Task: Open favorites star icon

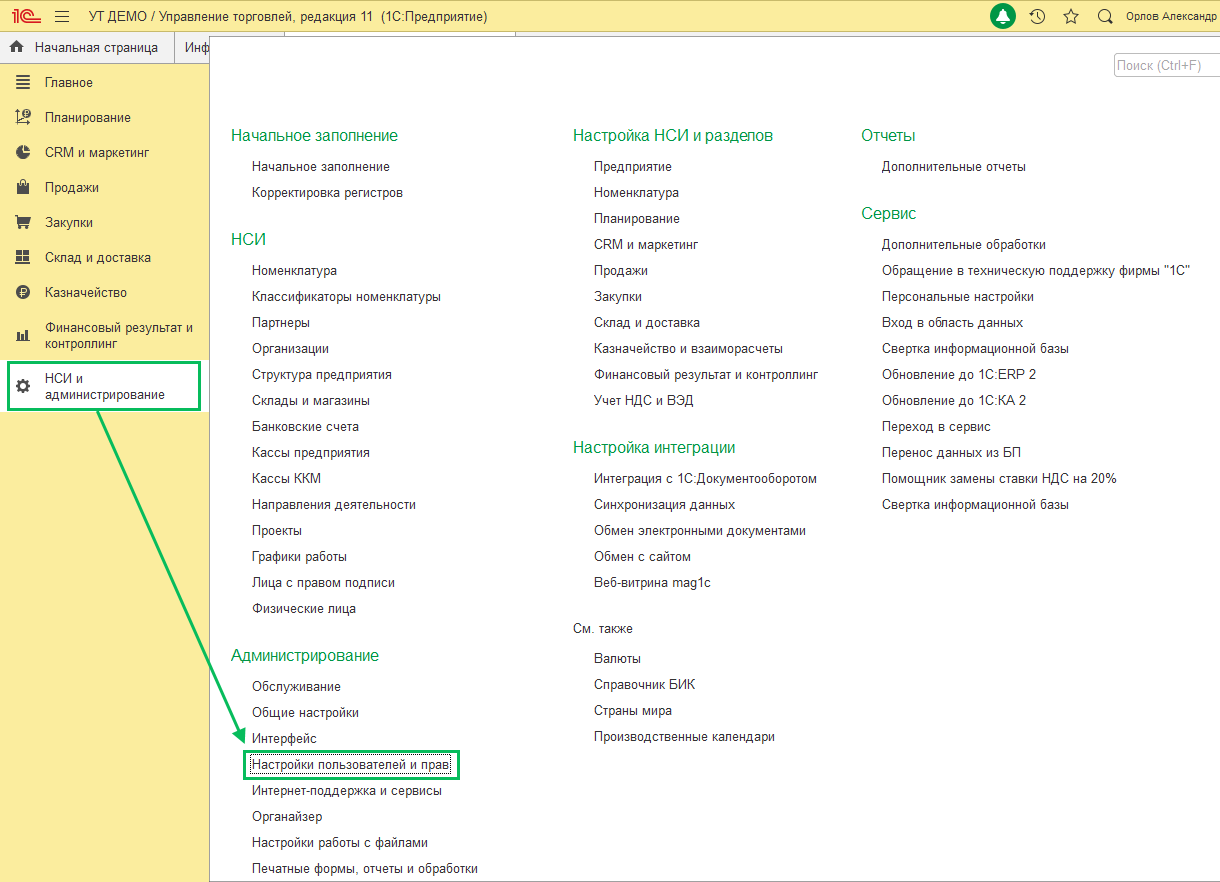Action: (x=1071, y=17)
